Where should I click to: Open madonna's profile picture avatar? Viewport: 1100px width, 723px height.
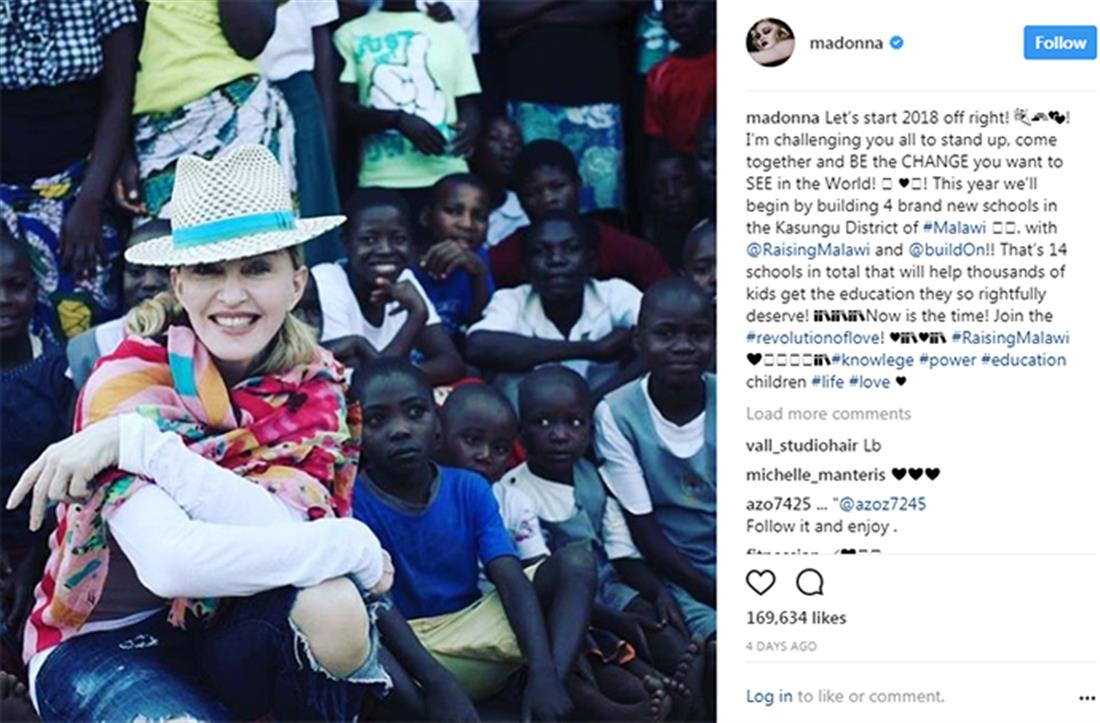[770, 43]
